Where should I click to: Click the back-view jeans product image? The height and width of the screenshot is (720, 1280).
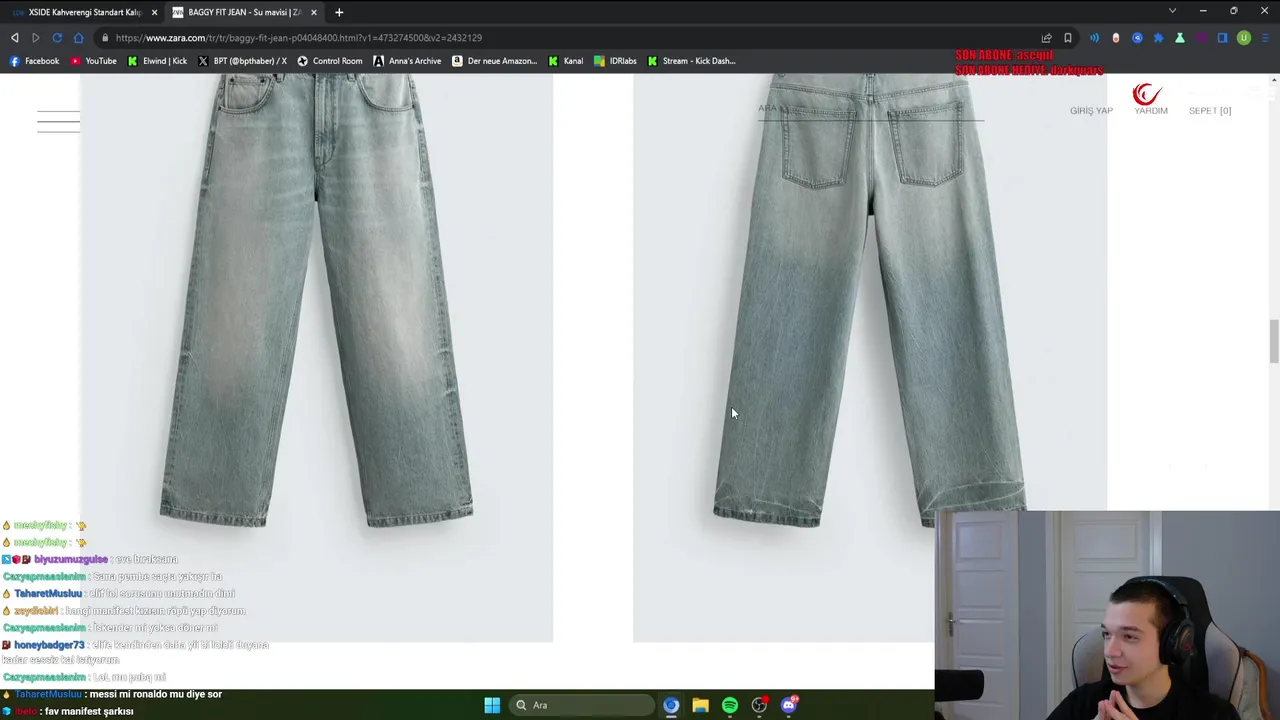(870, 358)
